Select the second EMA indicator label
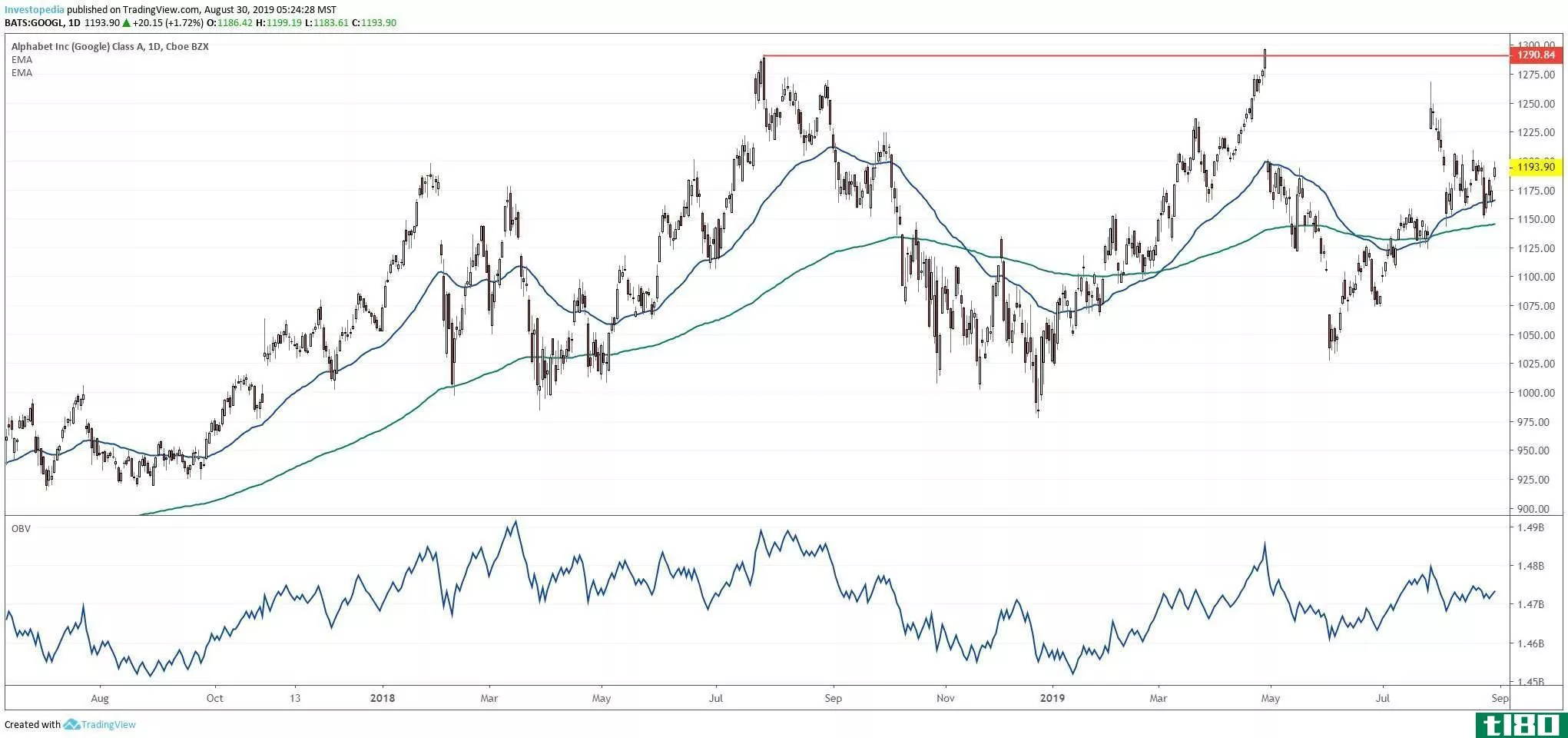Viewport: 1568px width, 738px height. click(22, 72)
